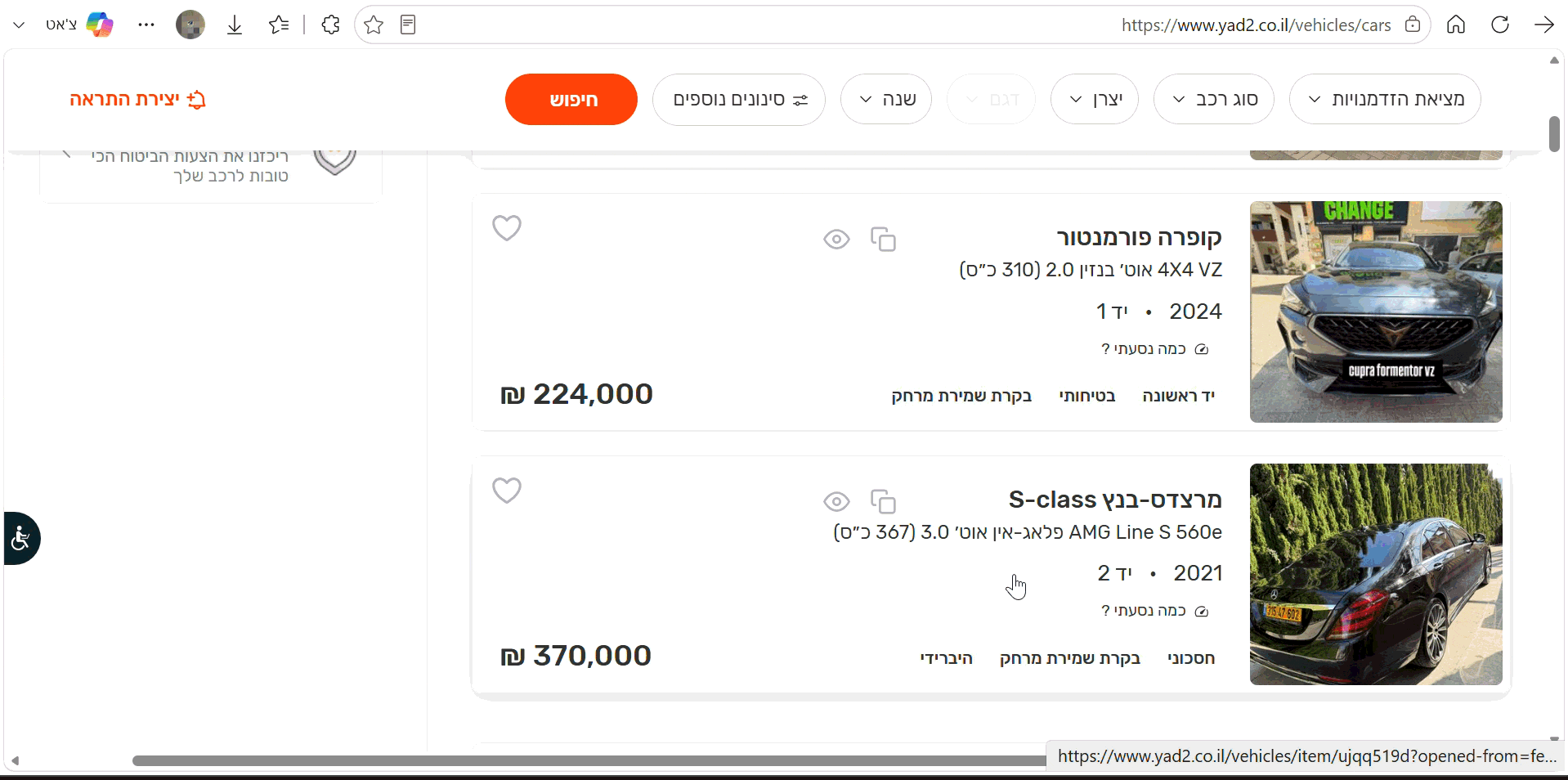Click the חסכוני tag
This screenshot has width=1568, height=780.
(1191, 658)
